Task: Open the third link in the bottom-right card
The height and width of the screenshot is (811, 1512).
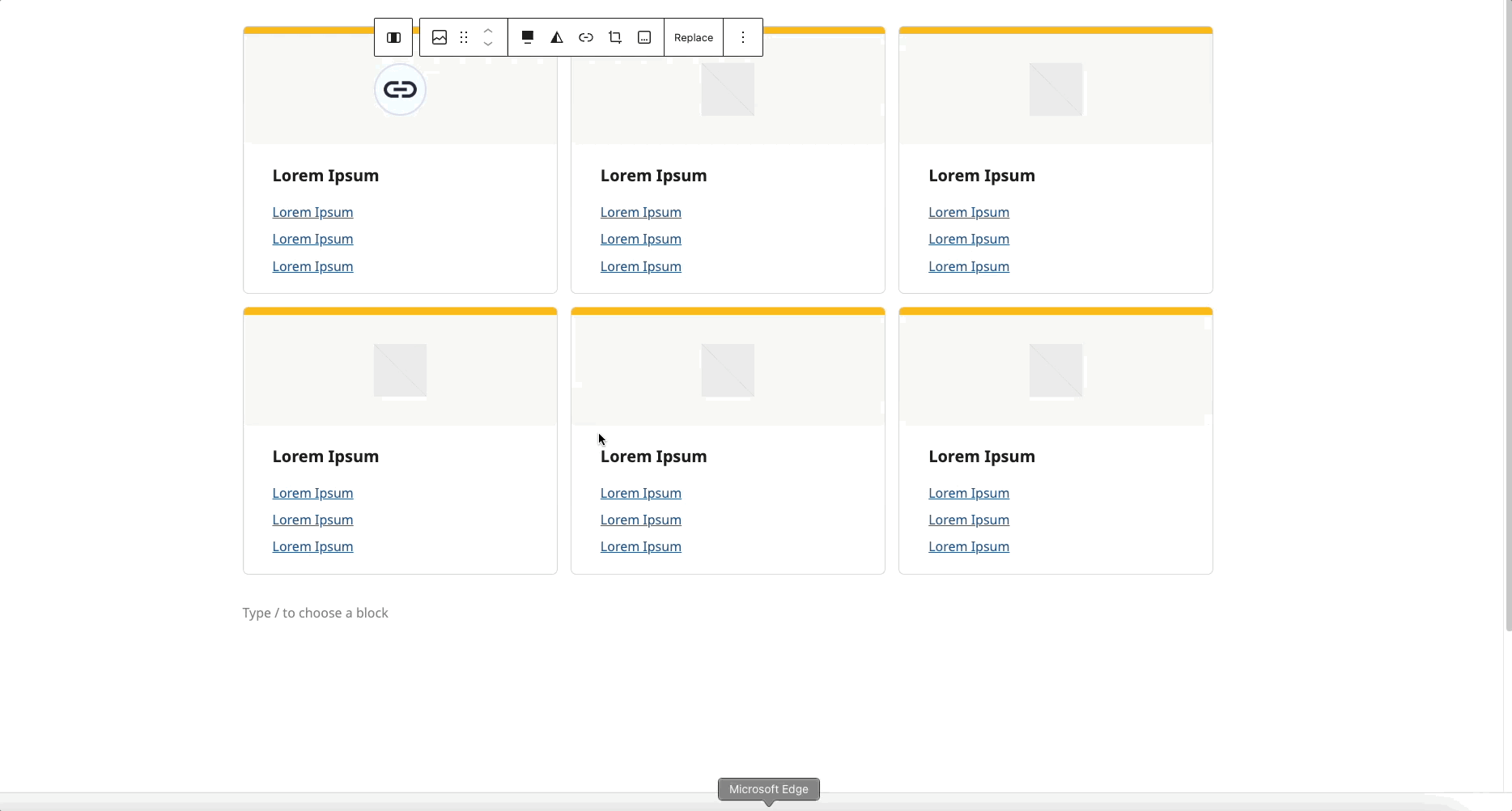Action: pyautogui.click(x=968, y=546)
